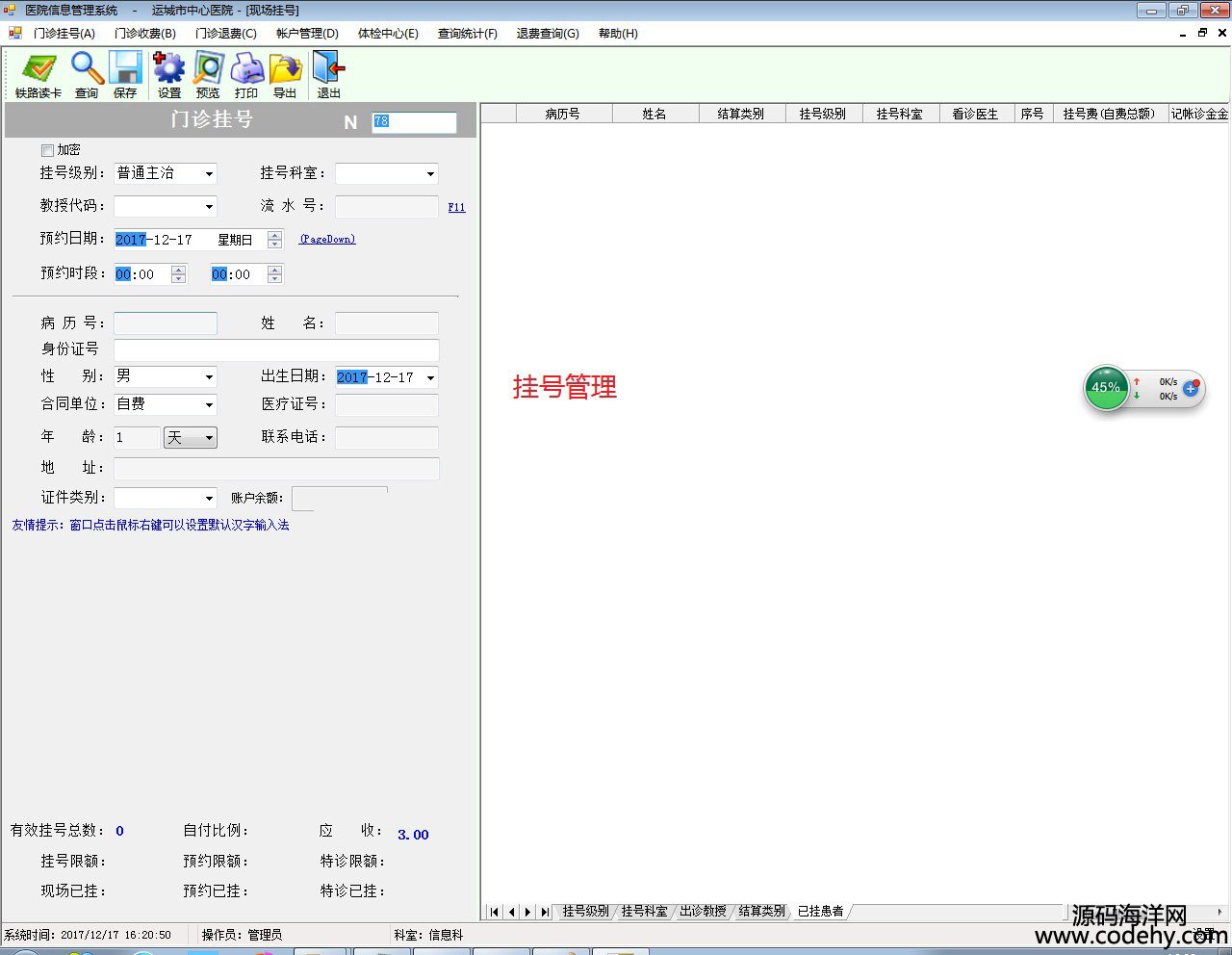This screenshot has height=955, width=1232.
Task: Switch to the 已挂患者 bottom tab
Action: pos(820,911)
